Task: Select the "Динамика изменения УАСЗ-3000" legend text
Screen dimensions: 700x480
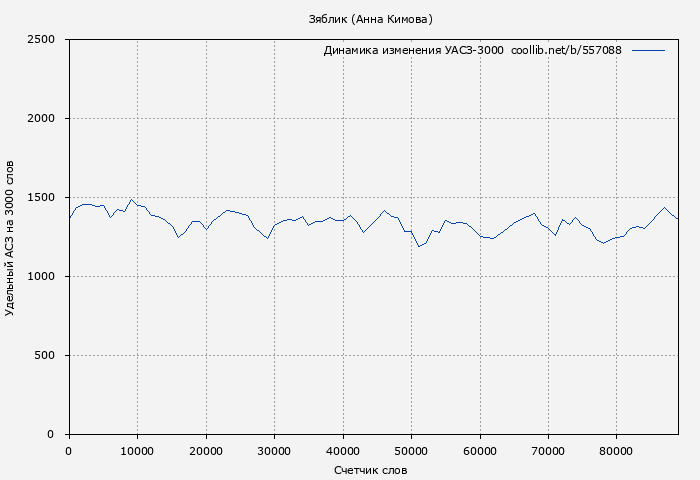Action: (x=413, y=50)
